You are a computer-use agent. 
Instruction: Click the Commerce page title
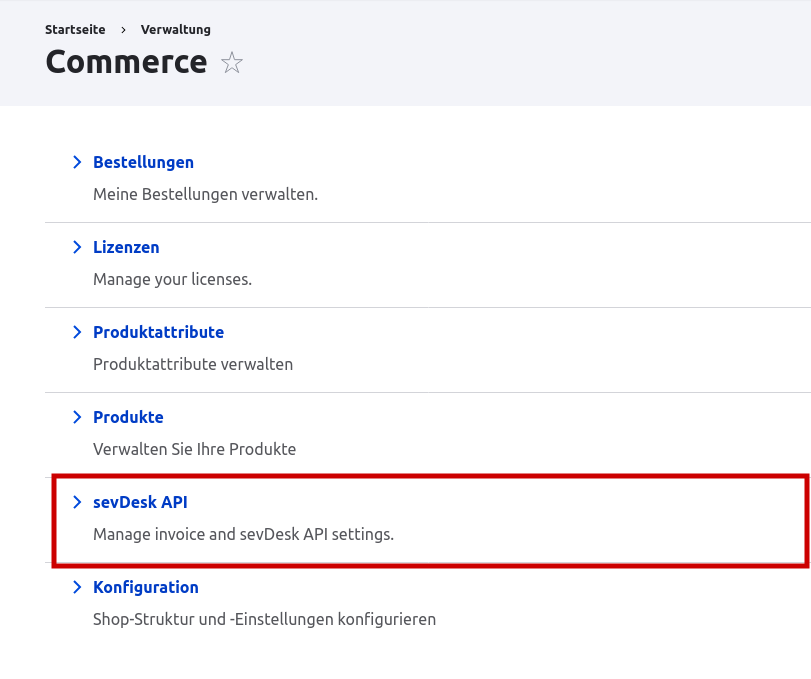point(126,62)
